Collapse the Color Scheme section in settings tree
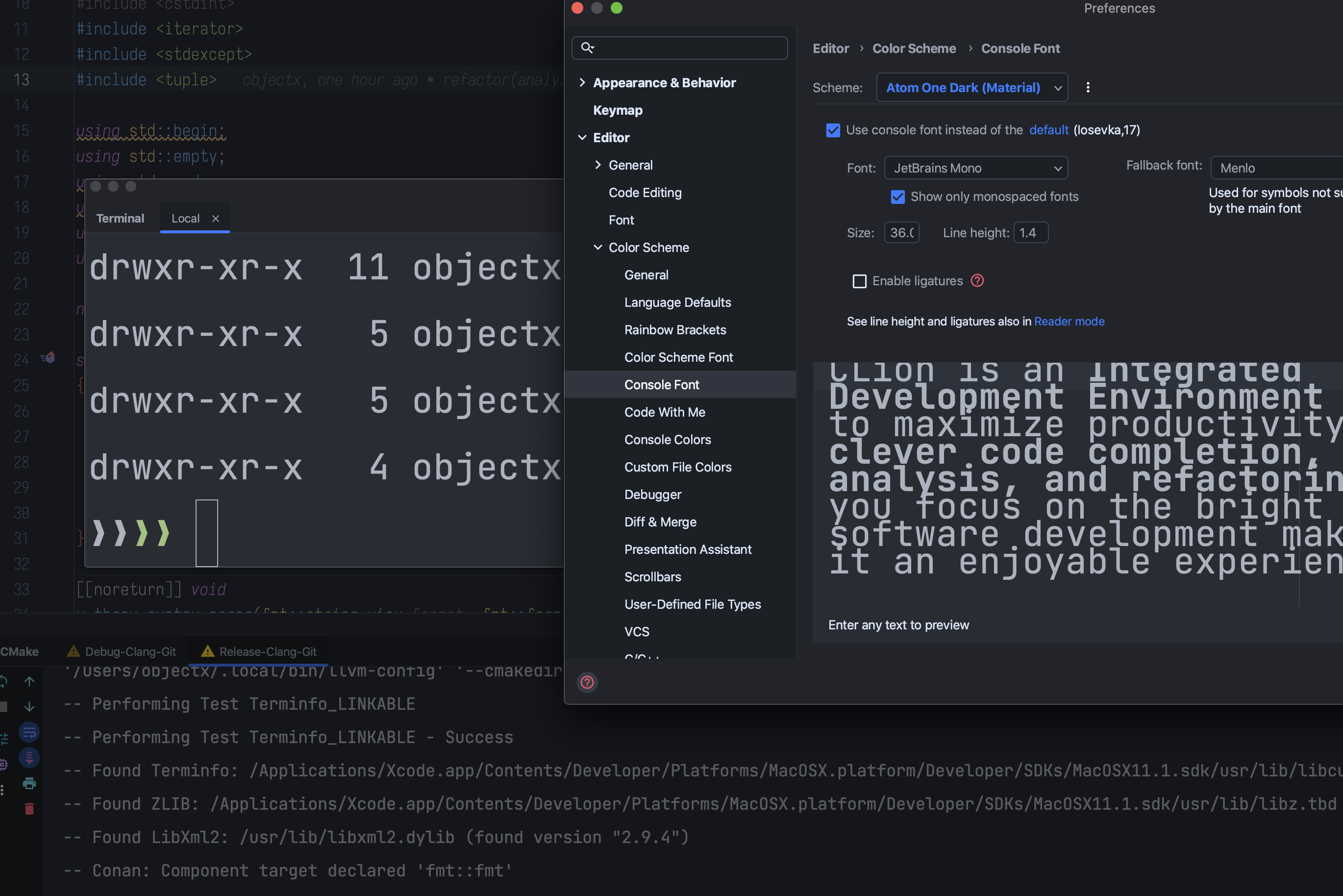 (x=597, y=247)
